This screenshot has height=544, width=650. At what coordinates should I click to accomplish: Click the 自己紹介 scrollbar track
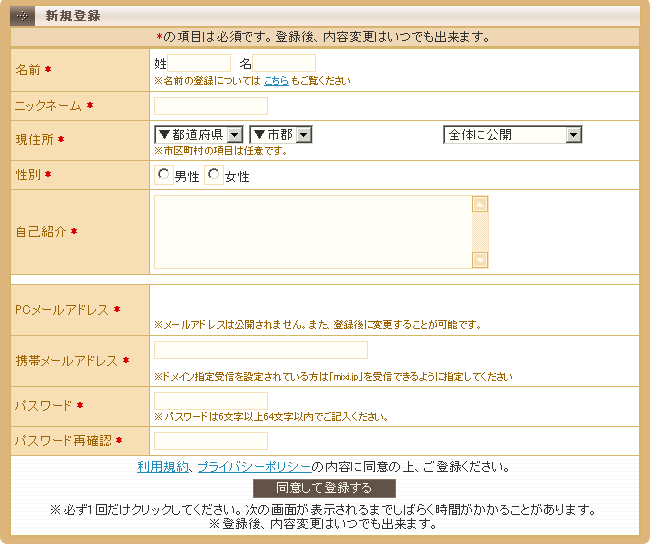click(x=480, y=232)
